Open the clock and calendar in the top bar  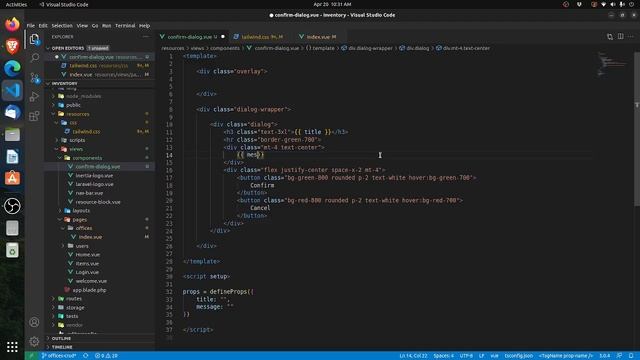[x=332, y=4]
